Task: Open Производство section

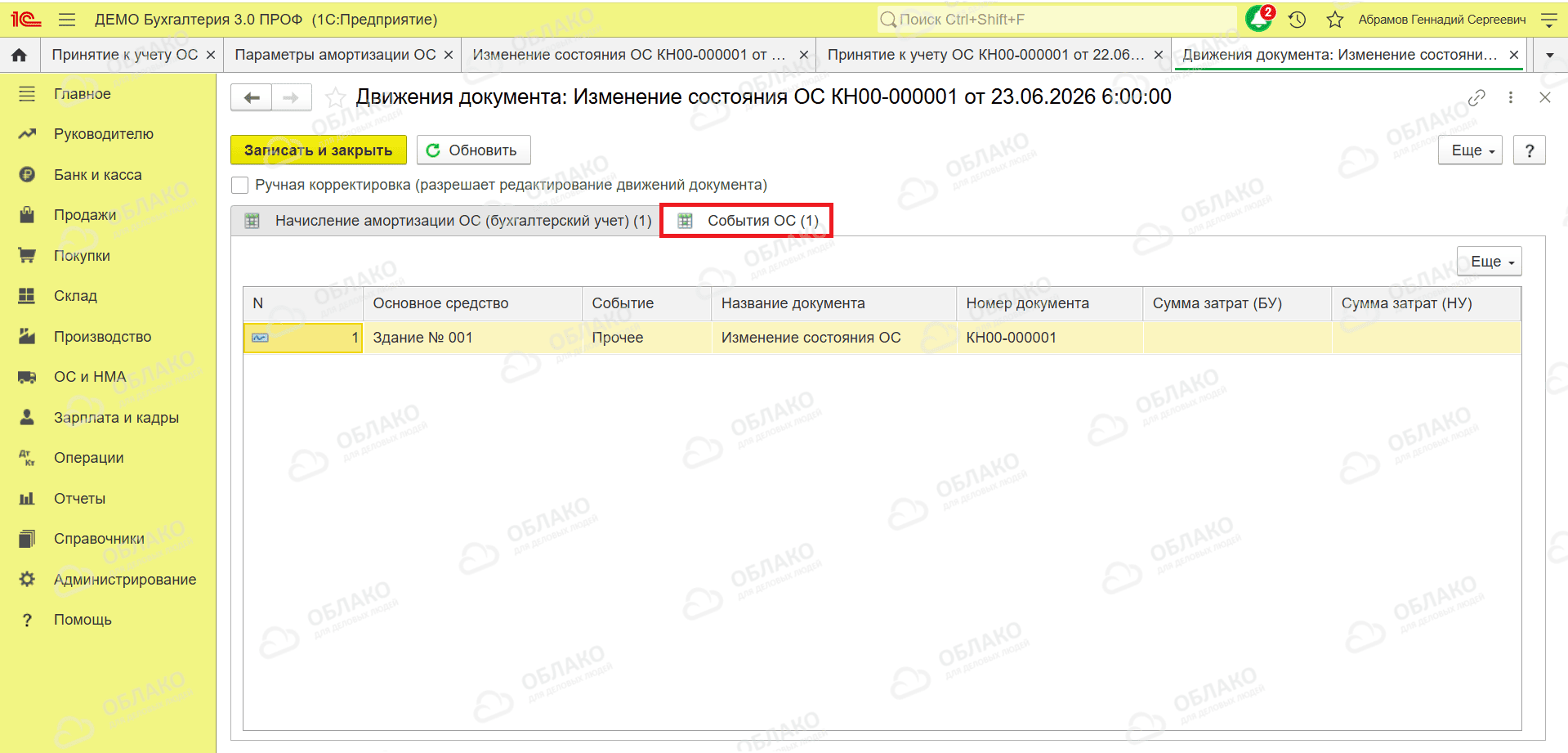Action: pyautogui.click(x=102, y=337)
